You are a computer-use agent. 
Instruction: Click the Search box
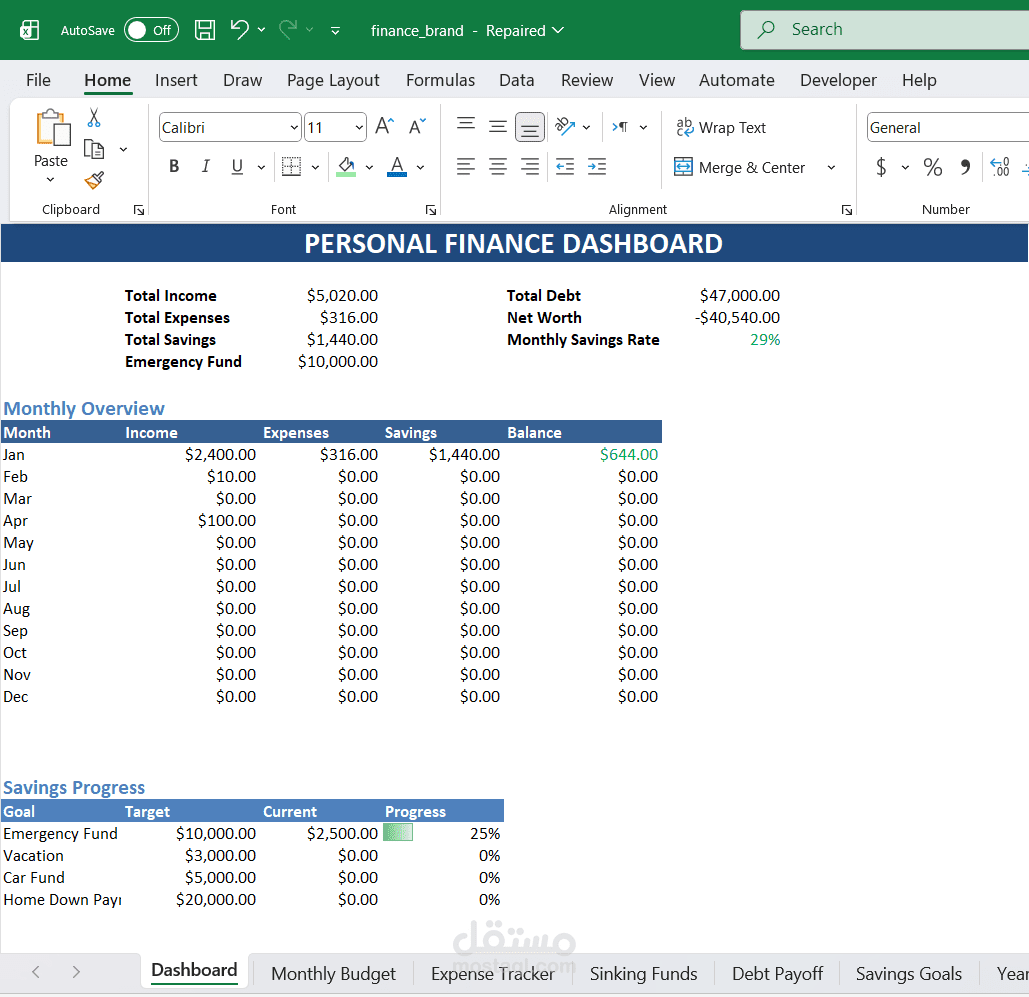885,30
